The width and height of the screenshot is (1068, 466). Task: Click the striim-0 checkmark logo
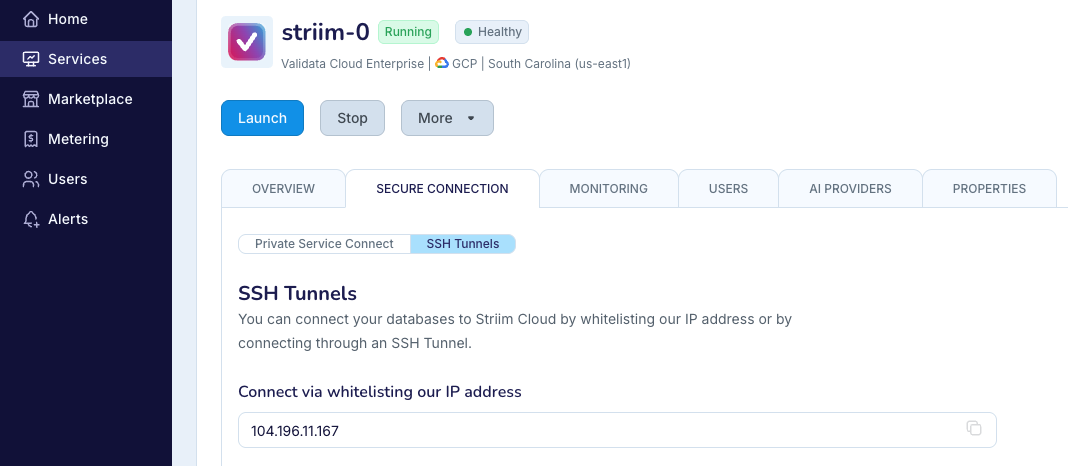coord(247,42)
